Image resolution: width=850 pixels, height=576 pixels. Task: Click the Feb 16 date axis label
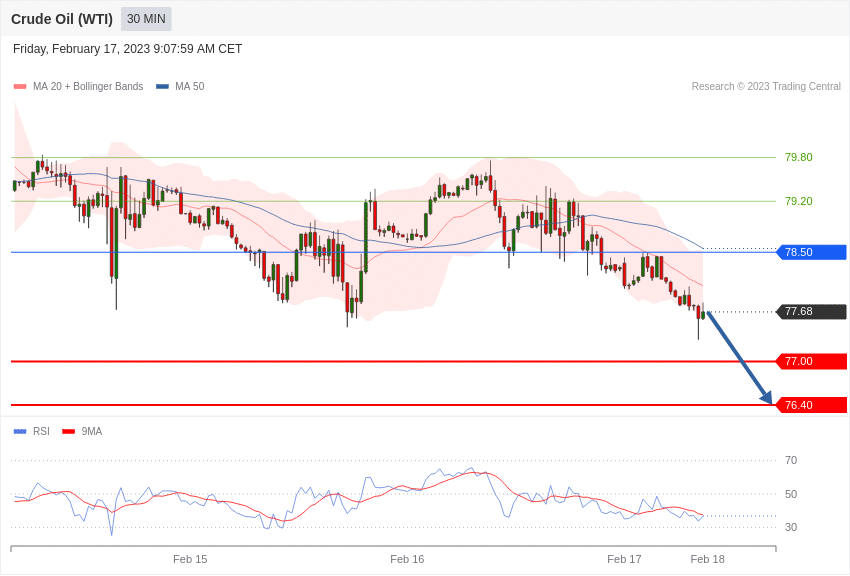tap(407, 559)
